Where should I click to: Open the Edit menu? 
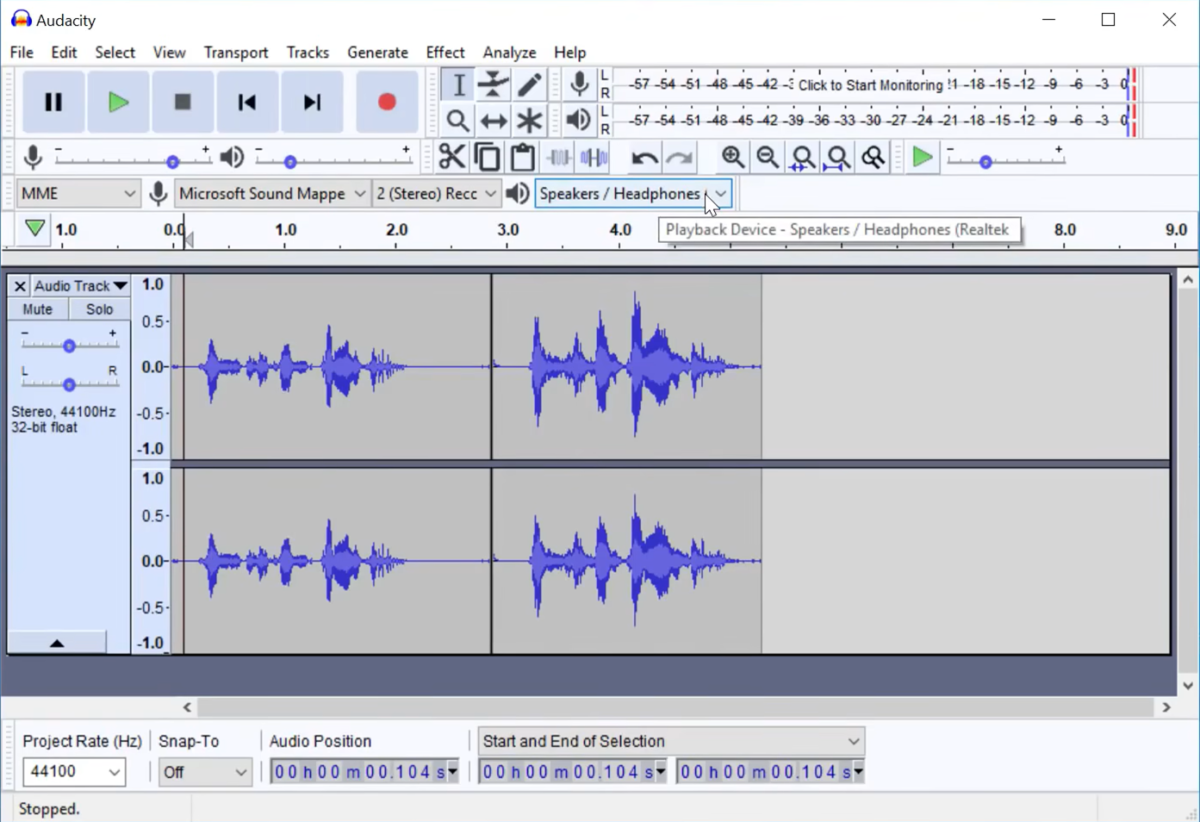pyautogui.click(x=64, y=52)
